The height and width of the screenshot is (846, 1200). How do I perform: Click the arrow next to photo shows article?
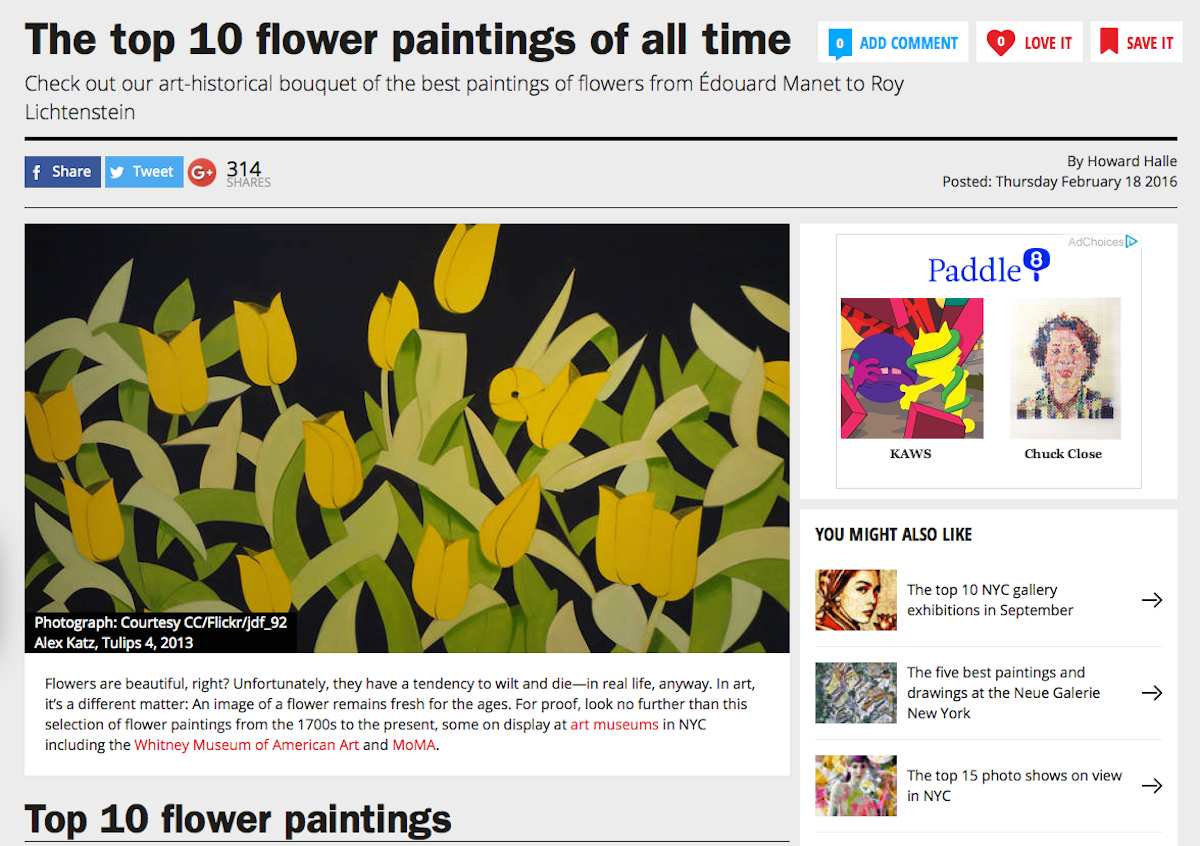[x=1152, y=786]
